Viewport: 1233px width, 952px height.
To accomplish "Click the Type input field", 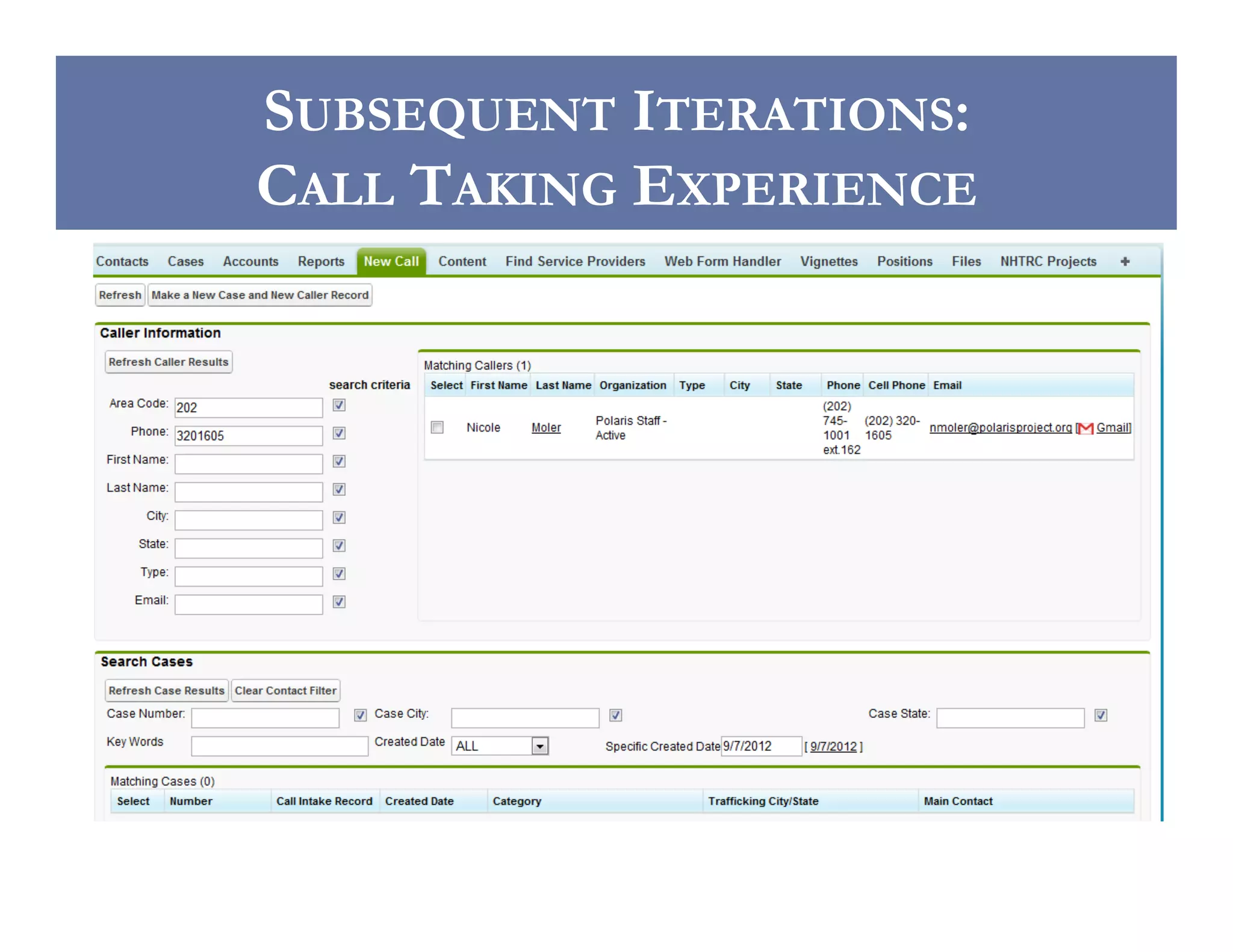I will pos(249,576).
